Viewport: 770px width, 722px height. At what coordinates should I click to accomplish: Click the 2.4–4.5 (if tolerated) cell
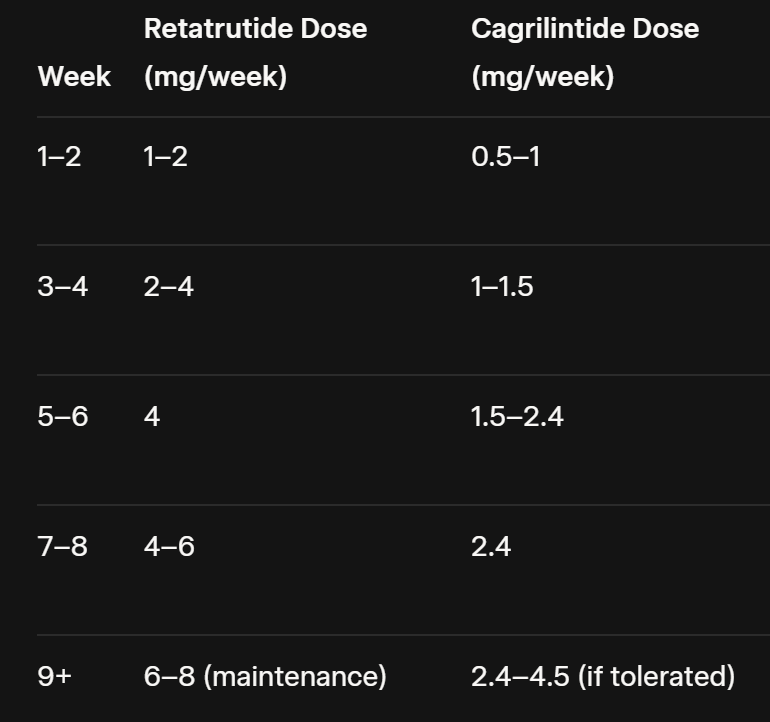pyautogui.click(x=603, y=677)
